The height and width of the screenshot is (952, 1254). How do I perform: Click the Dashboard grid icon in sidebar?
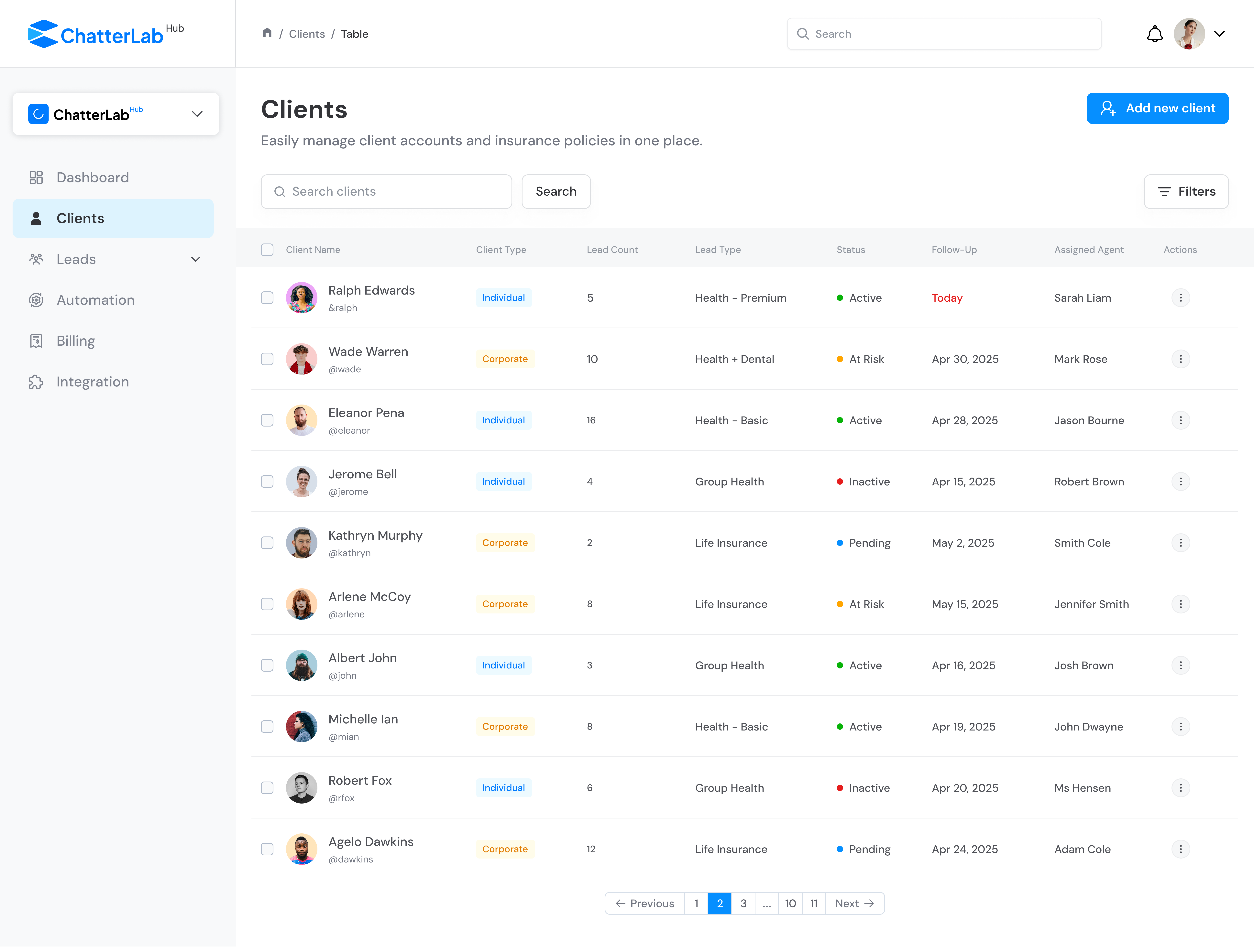tap(36, 177)
